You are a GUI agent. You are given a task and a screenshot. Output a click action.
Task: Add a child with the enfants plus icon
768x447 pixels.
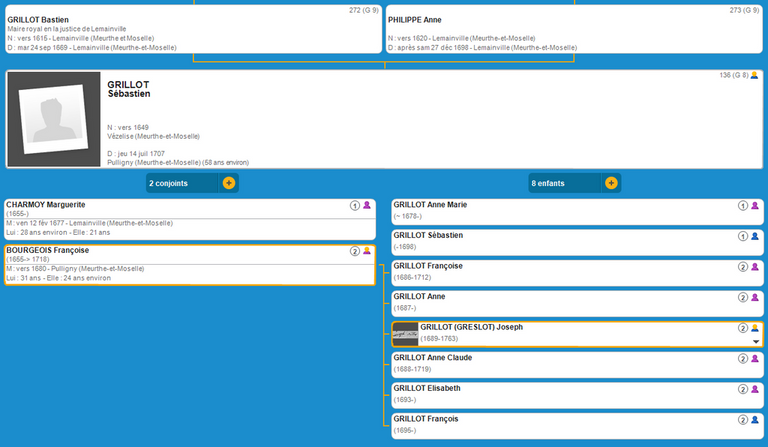point(610,183)
